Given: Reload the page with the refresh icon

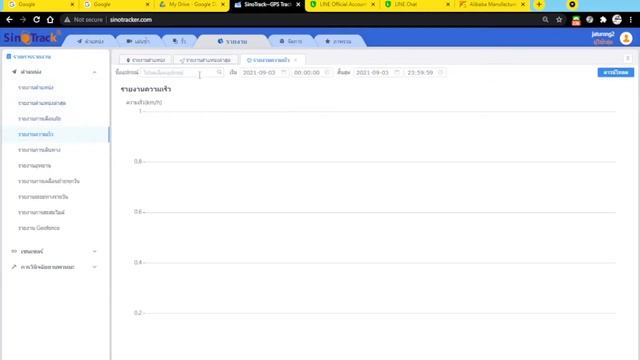Looking at the screenshot, I should click(36, 20).
